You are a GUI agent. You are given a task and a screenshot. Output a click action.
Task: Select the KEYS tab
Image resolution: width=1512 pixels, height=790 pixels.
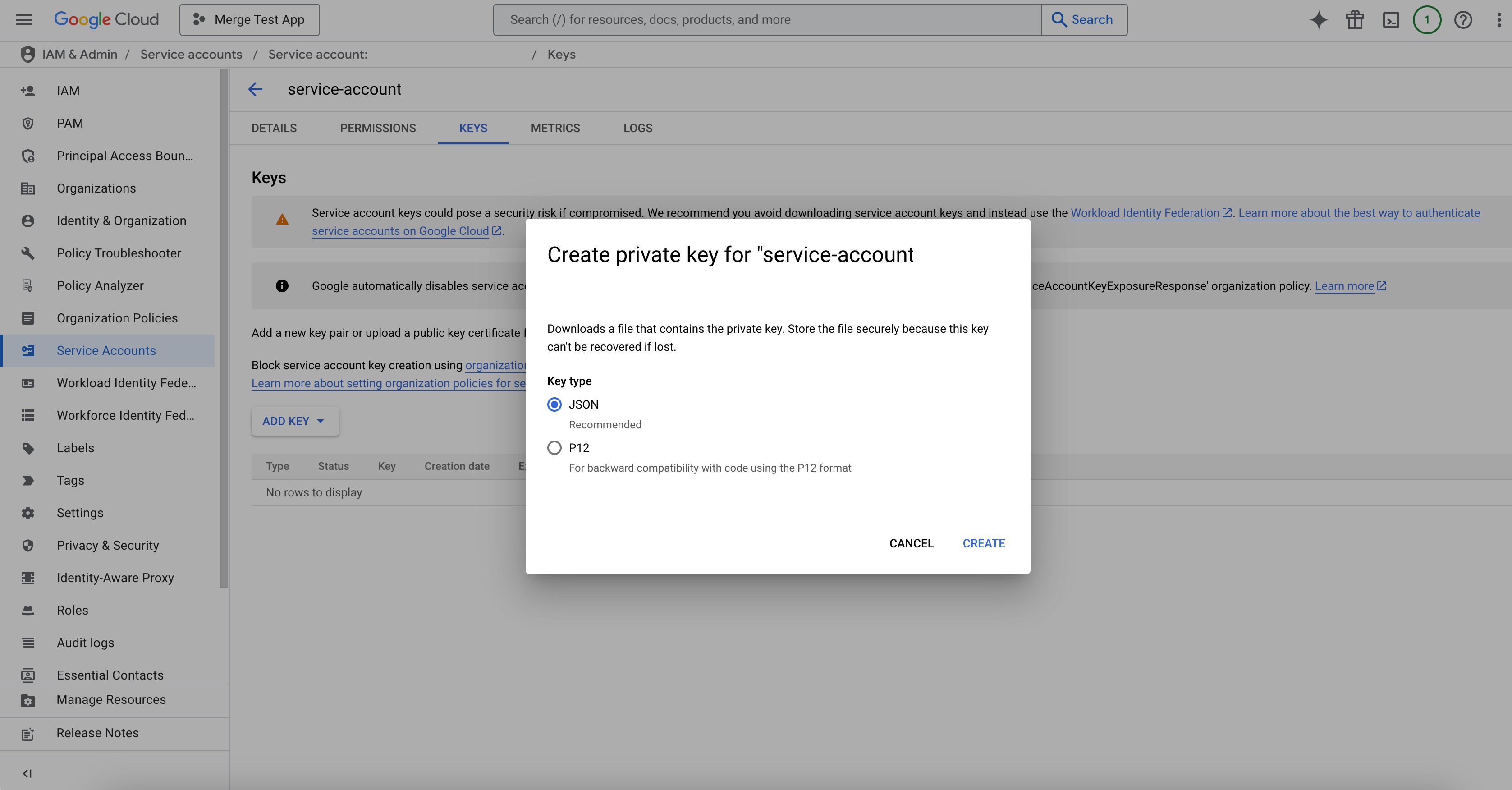pos(473,128)
